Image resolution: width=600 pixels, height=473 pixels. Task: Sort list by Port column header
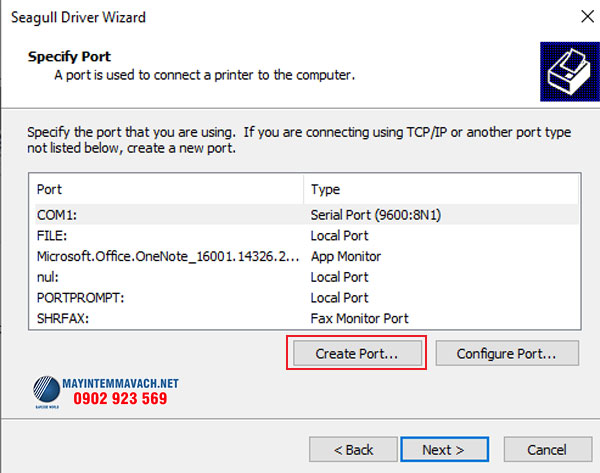pos(166,189)
